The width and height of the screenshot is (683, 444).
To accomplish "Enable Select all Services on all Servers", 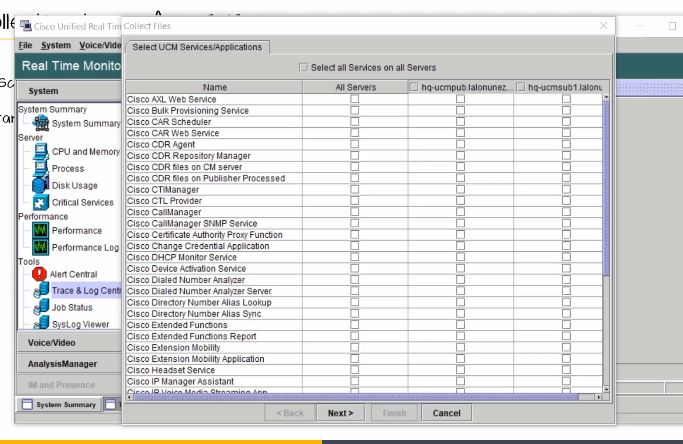I will 303,67.
